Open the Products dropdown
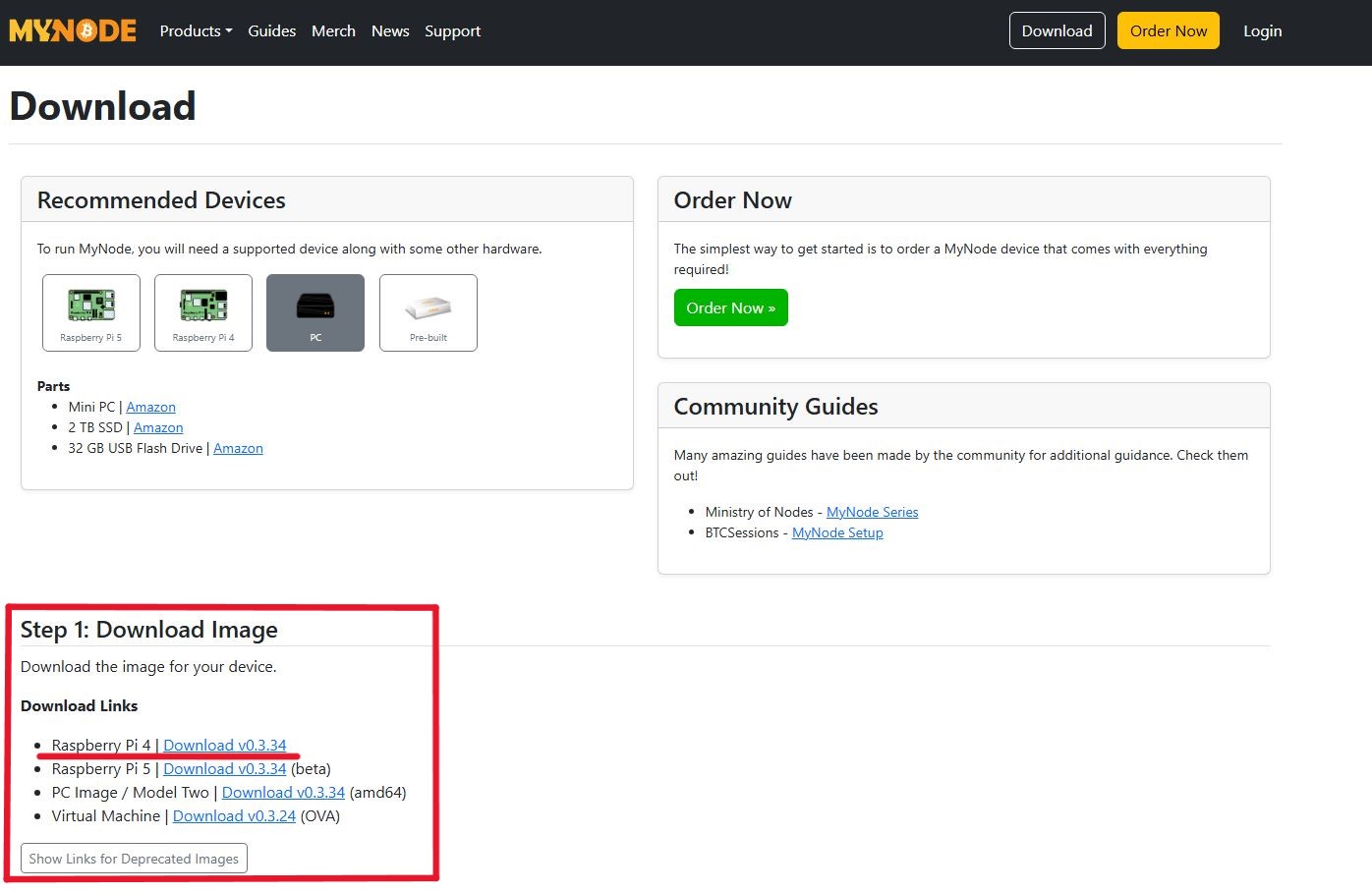The height and width of the screenshot is (892, 1372). (x=195, y=30)
